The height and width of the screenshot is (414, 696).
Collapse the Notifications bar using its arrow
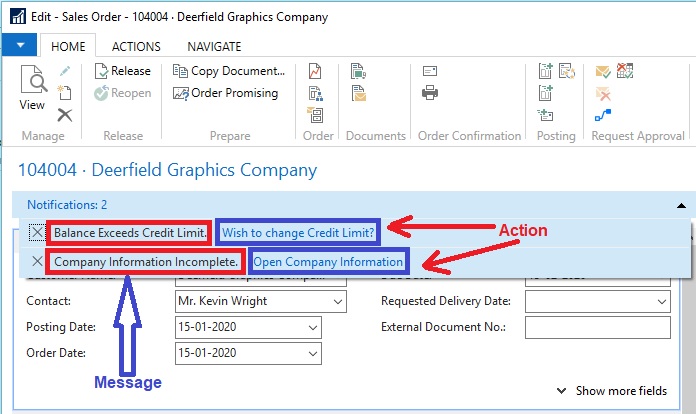681,205
